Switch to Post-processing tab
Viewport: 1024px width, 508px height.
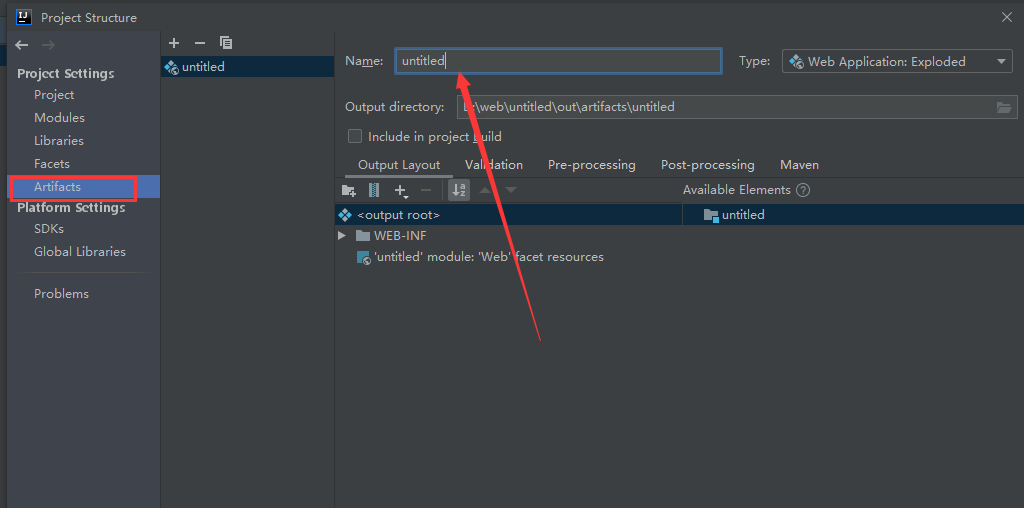click(707, 165)
